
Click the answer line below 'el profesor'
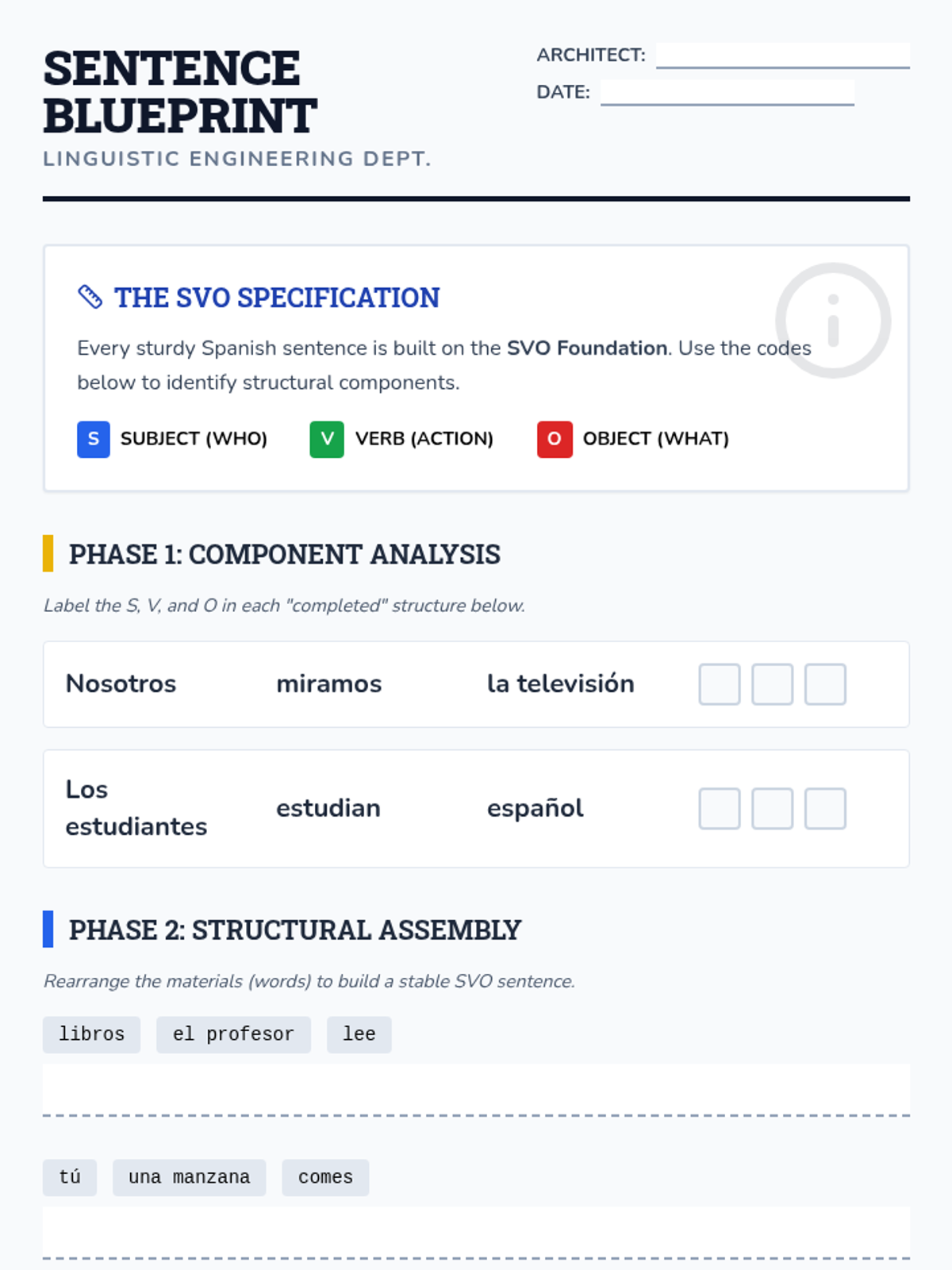476,1091
